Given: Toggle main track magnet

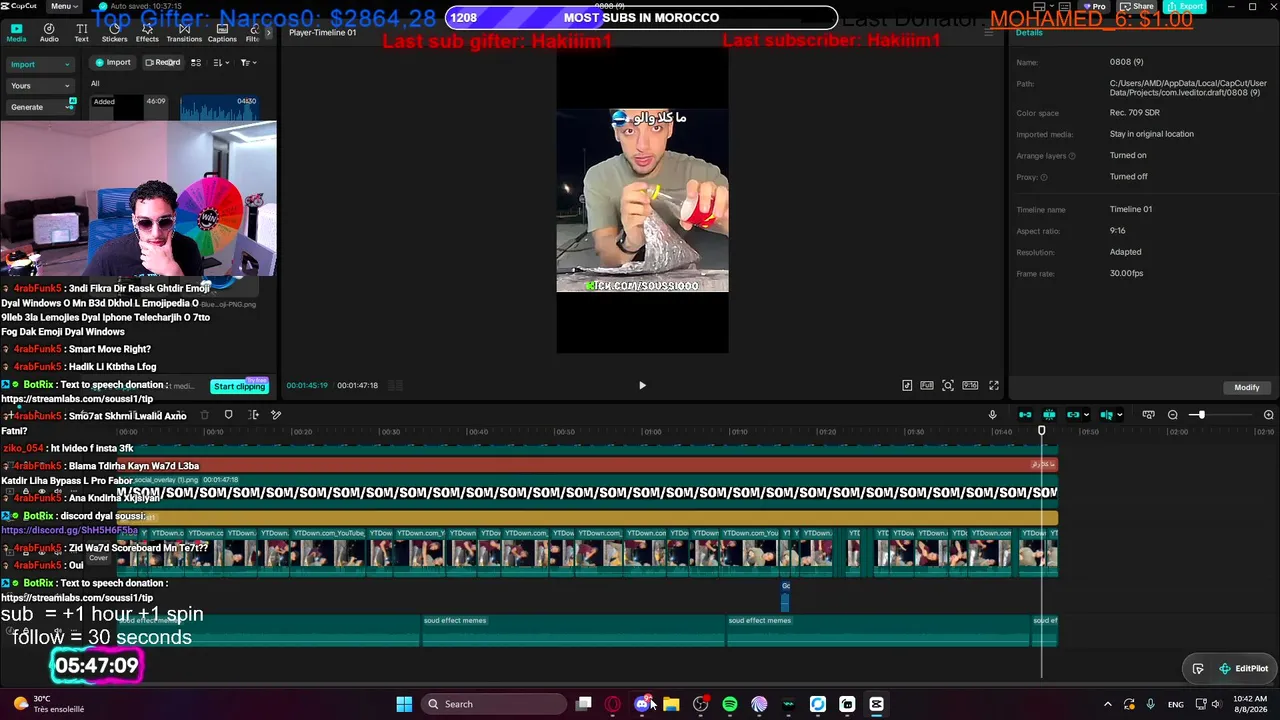Looking at the screenshot, I should [1025, 415].
